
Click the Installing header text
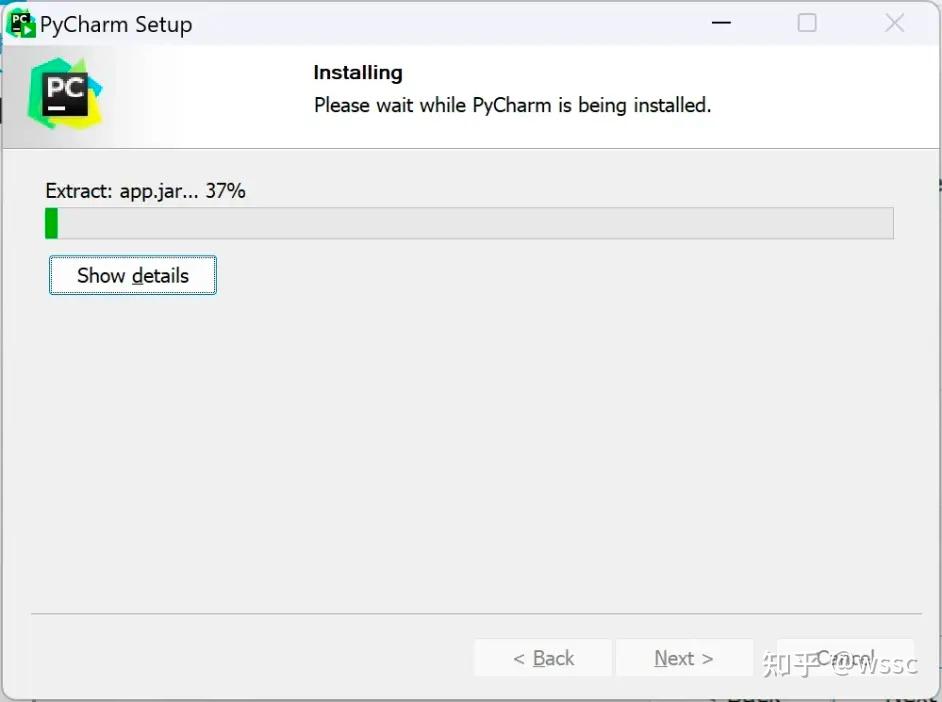pos(357,72)
